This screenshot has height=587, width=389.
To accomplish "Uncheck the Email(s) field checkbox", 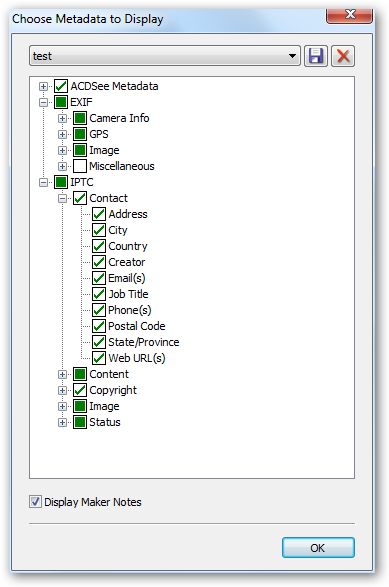I will click(x=99, y=278).
